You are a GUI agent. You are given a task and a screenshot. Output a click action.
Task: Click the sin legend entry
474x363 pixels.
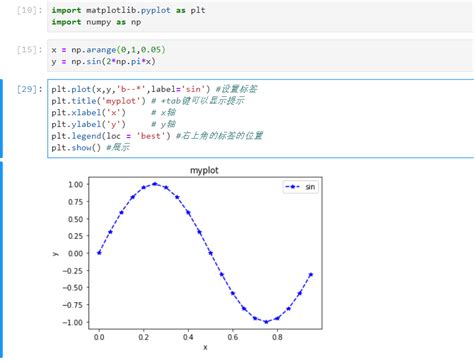pyautogui.click(x=300, y=187)
